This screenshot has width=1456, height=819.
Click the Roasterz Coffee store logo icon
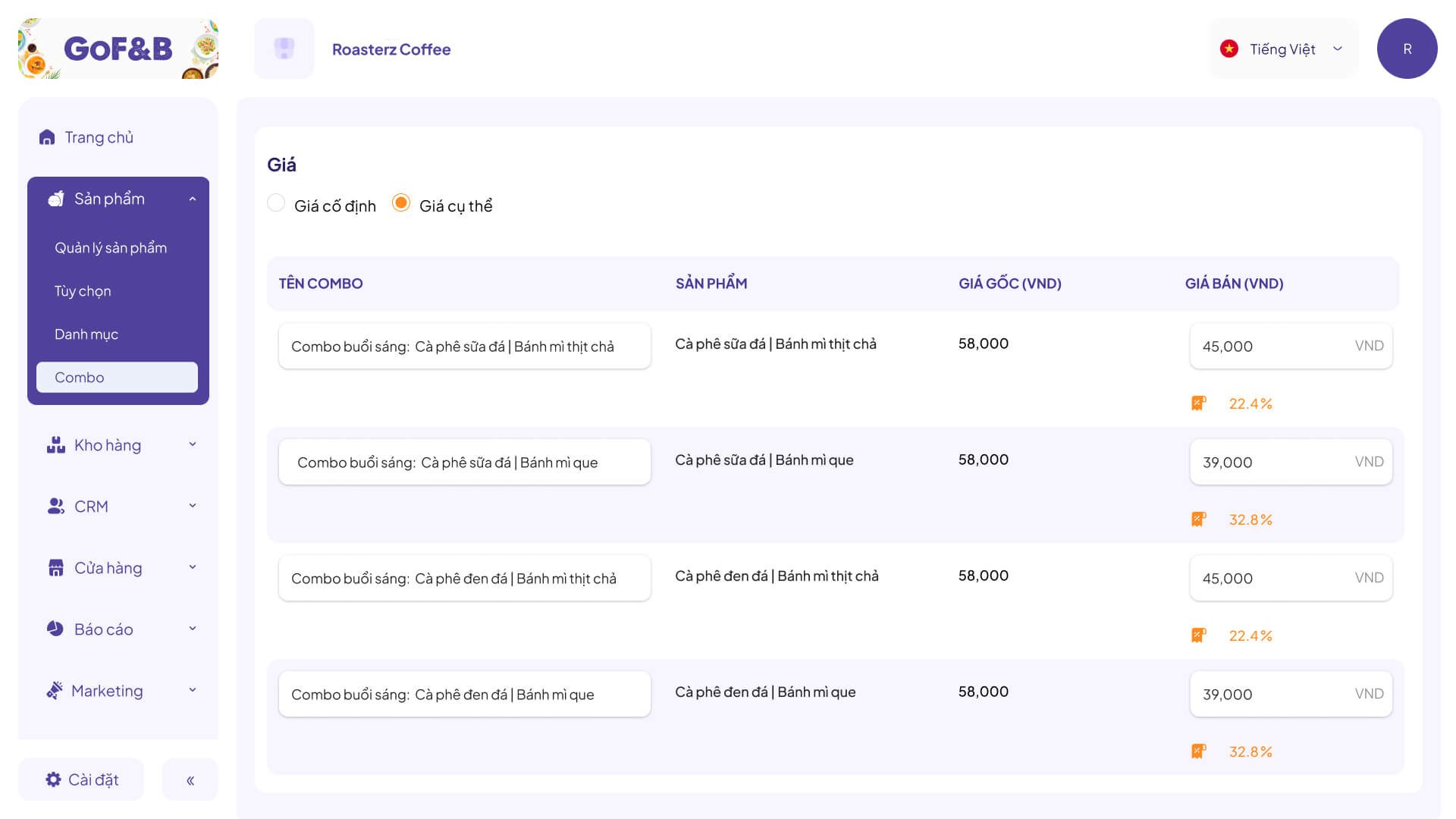[284, 49]
